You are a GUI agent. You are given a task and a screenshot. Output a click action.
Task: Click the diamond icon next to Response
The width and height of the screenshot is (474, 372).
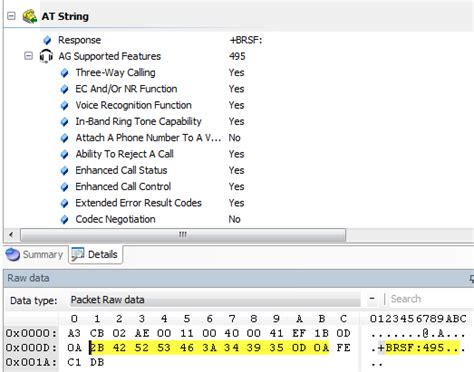pyautogui.click(x=47, y=40)
